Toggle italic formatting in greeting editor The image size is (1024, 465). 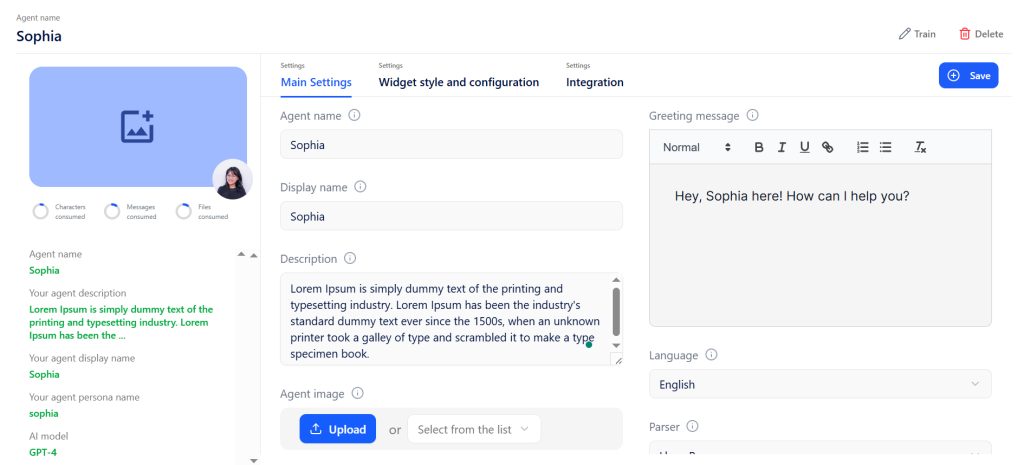tap(782, 147)
